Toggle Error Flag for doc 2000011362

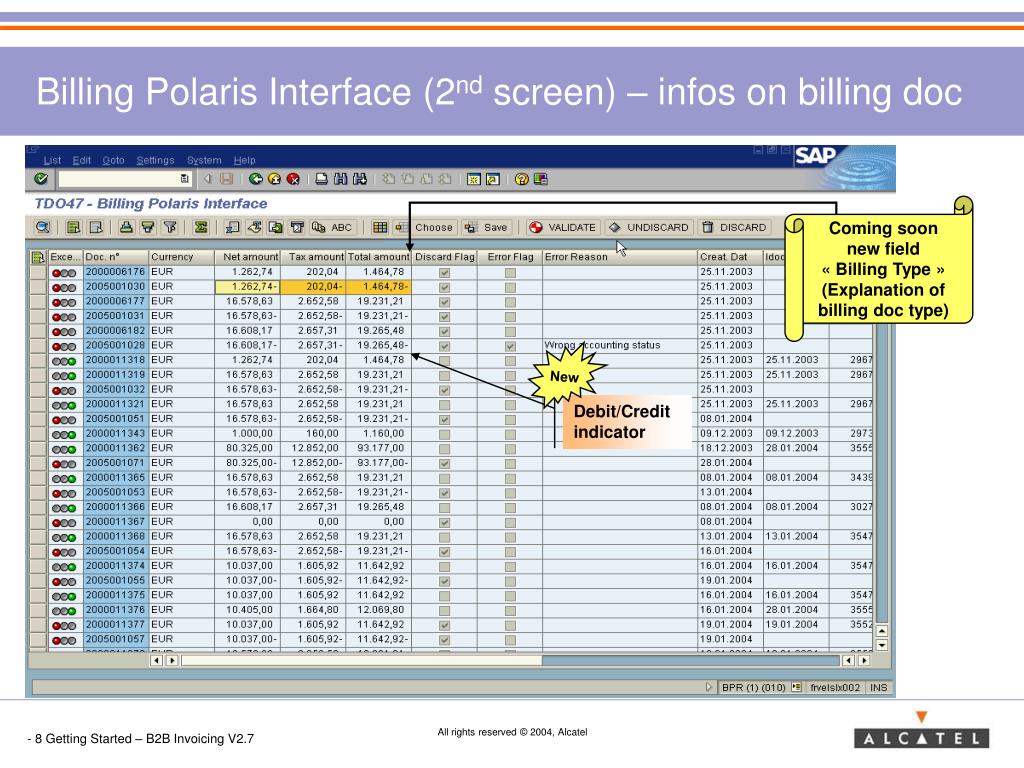pos(510,449)
